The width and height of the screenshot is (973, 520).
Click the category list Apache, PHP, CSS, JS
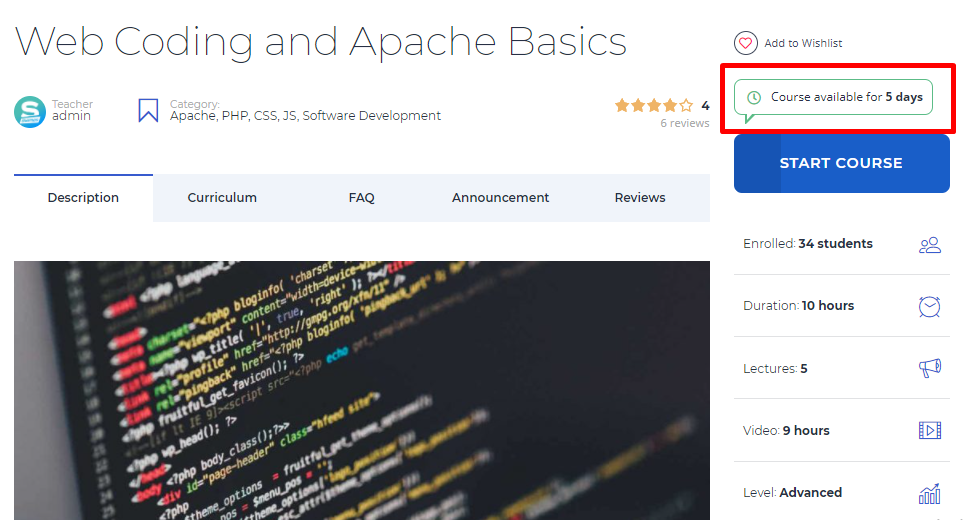[305, 115]
